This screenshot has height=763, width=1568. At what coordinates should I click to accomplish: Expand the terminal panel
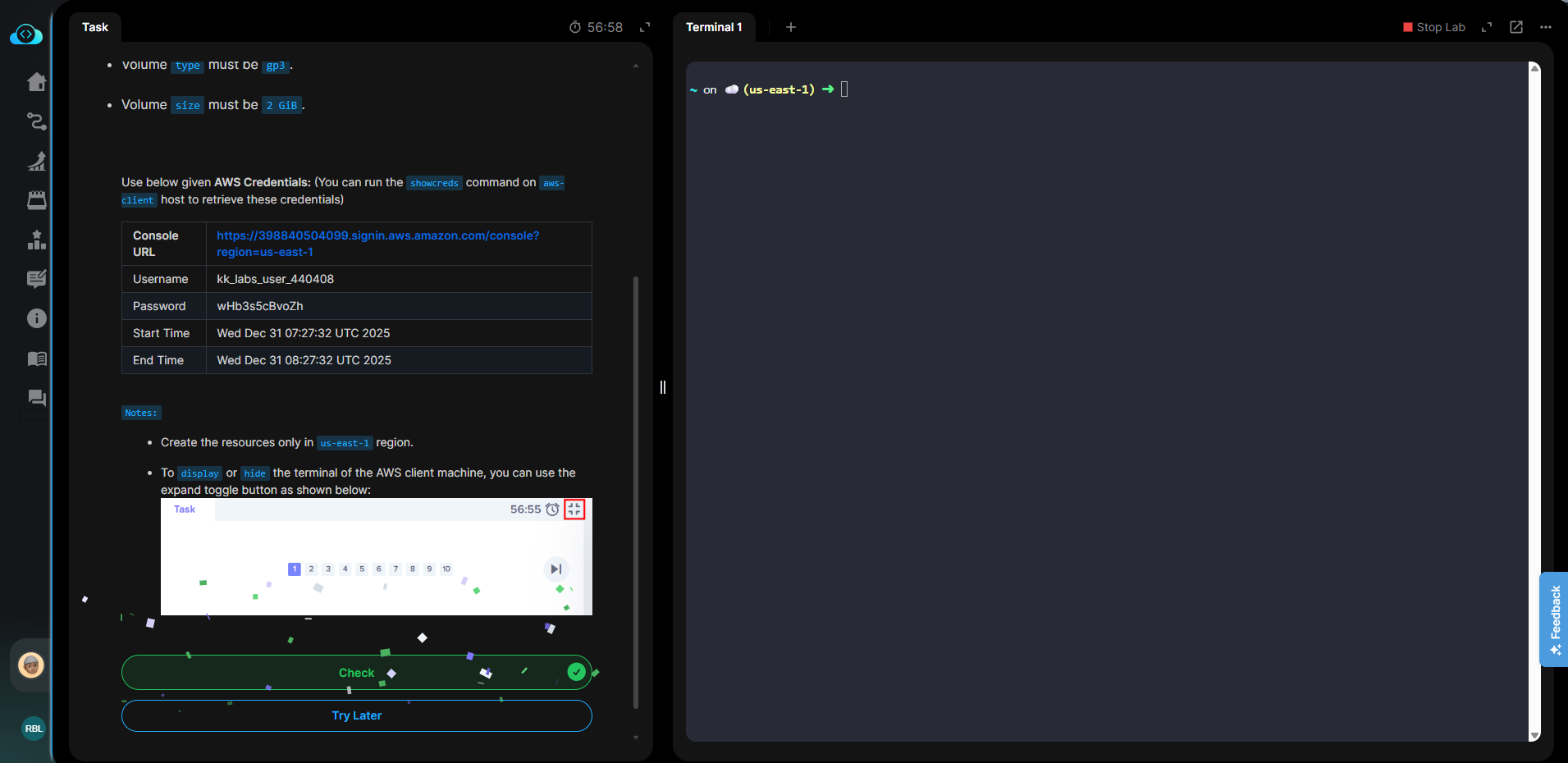[x=1487, y=27]
